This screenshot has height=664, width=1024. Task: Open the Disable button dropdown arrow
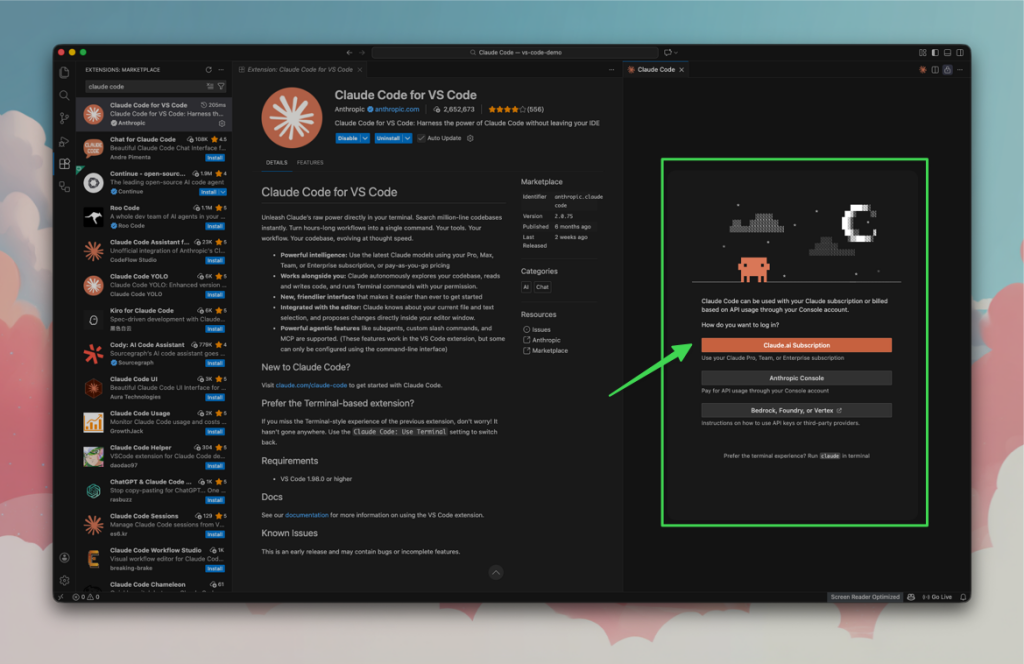point(365,138)
